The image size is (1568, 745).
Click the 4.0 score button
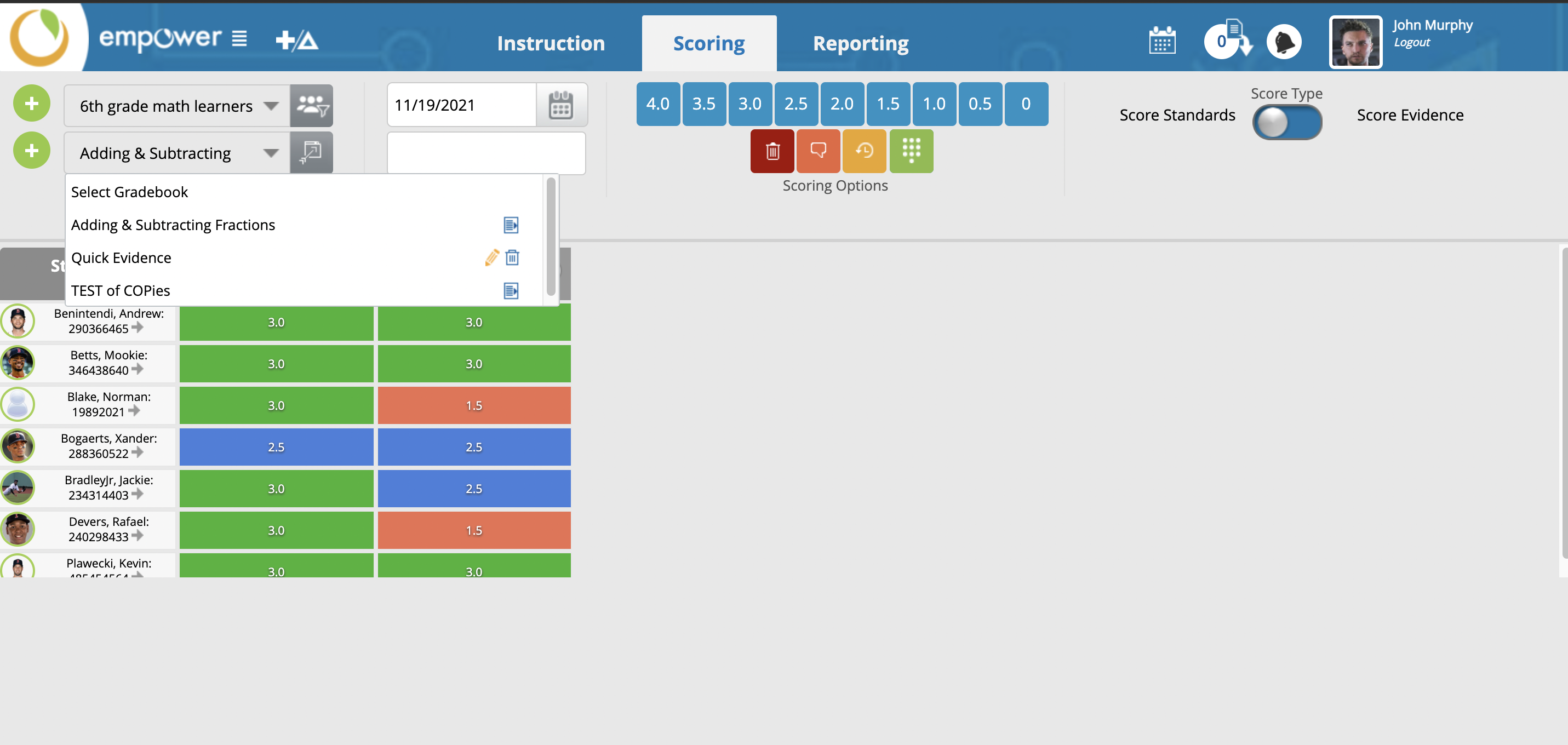pos(657,104)
